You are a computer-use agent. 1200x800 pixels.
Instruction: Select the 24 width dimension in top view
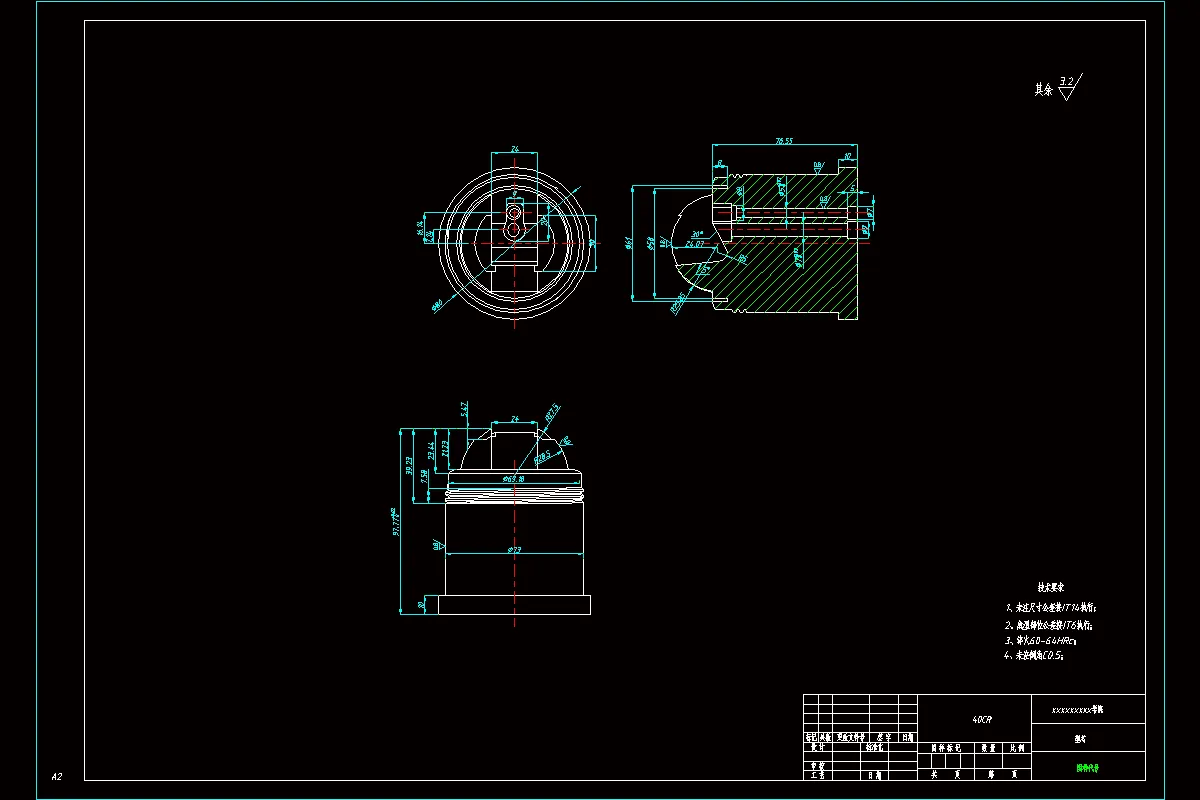pyautogui.click(x=515, y=149)
